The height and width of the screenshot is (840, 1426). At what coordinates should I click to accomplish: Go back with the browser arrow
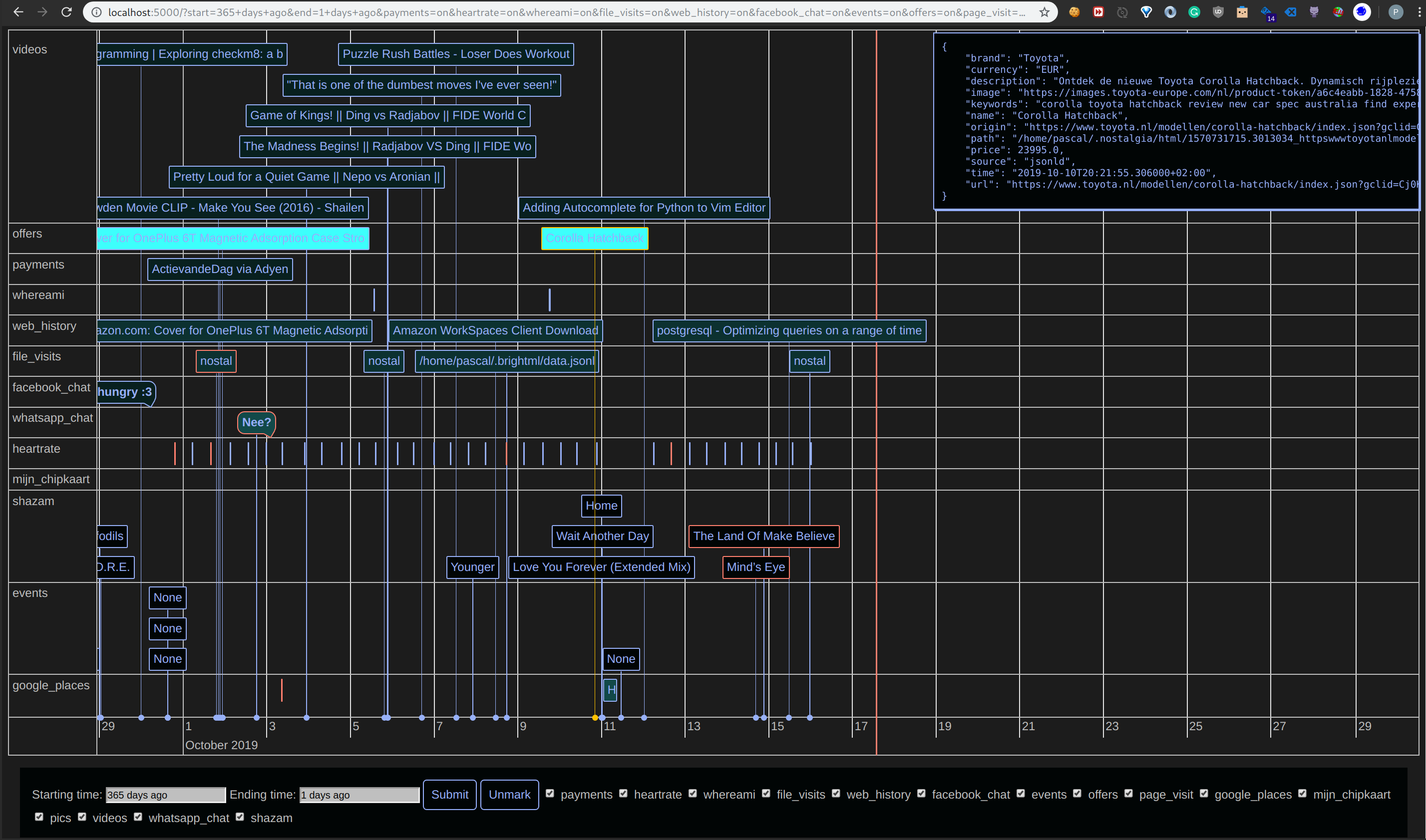point(18,12)
